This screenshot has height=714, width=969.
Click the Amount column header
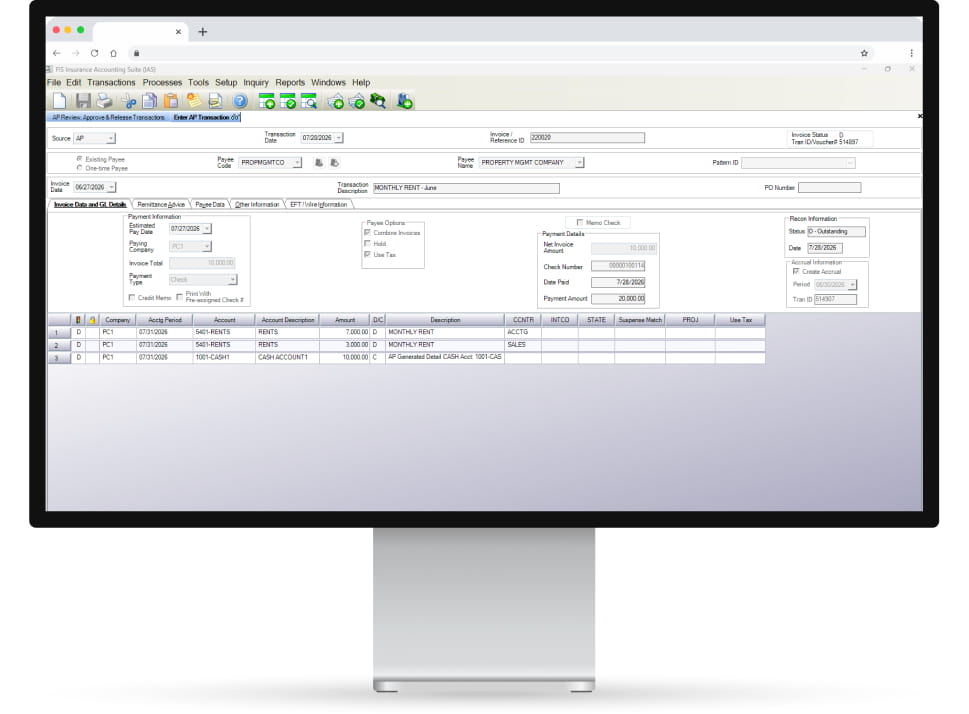345,320
